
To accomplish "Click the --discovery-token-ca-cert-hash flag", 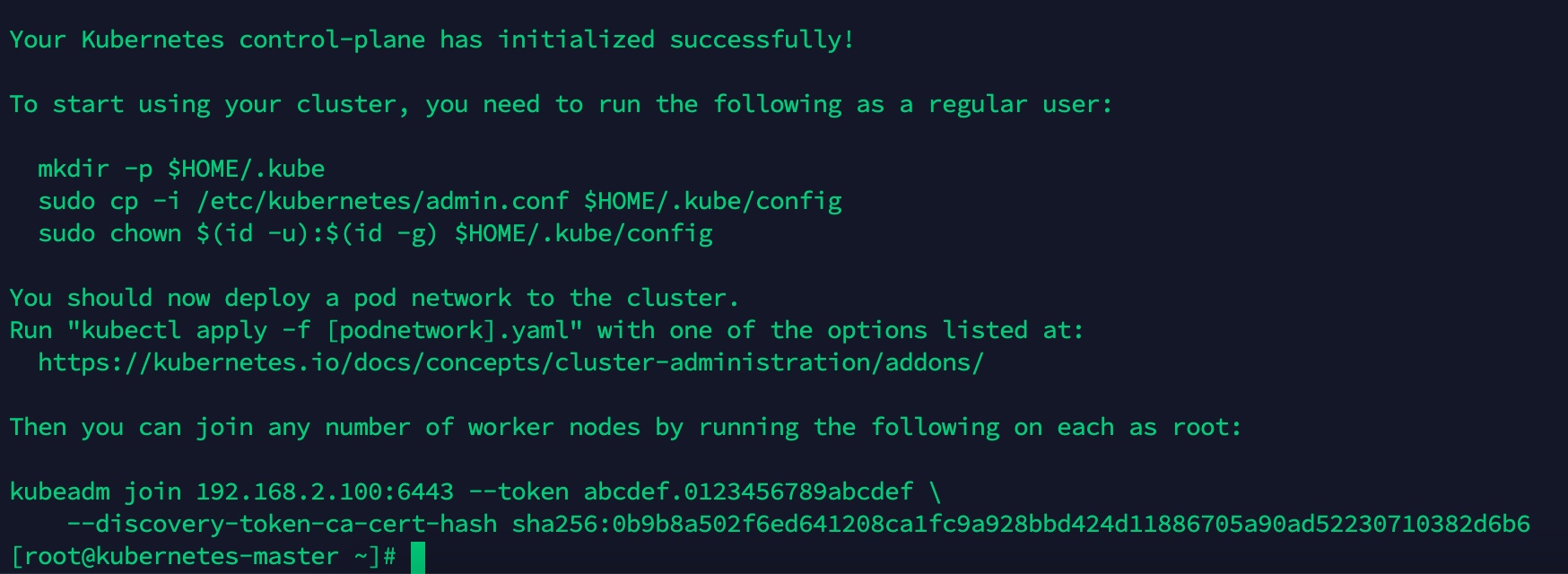I will pyautogui.click(x=282, y=524).
